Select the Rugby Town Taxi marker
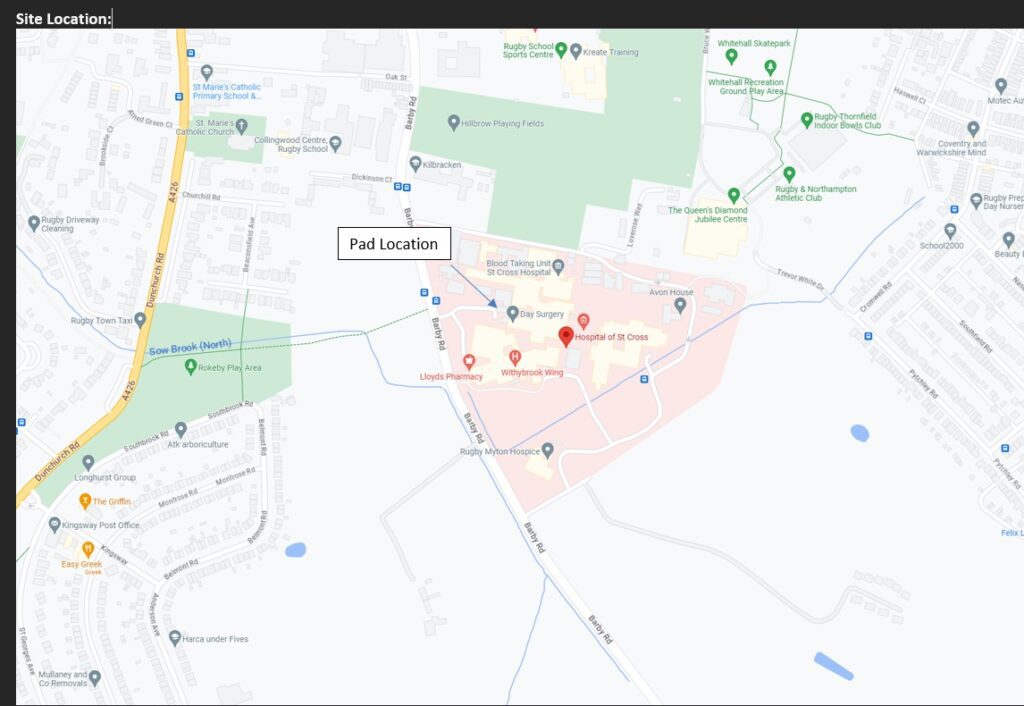Image resolution: width=1024 pixels, height=706 pixels. point(140,320)
